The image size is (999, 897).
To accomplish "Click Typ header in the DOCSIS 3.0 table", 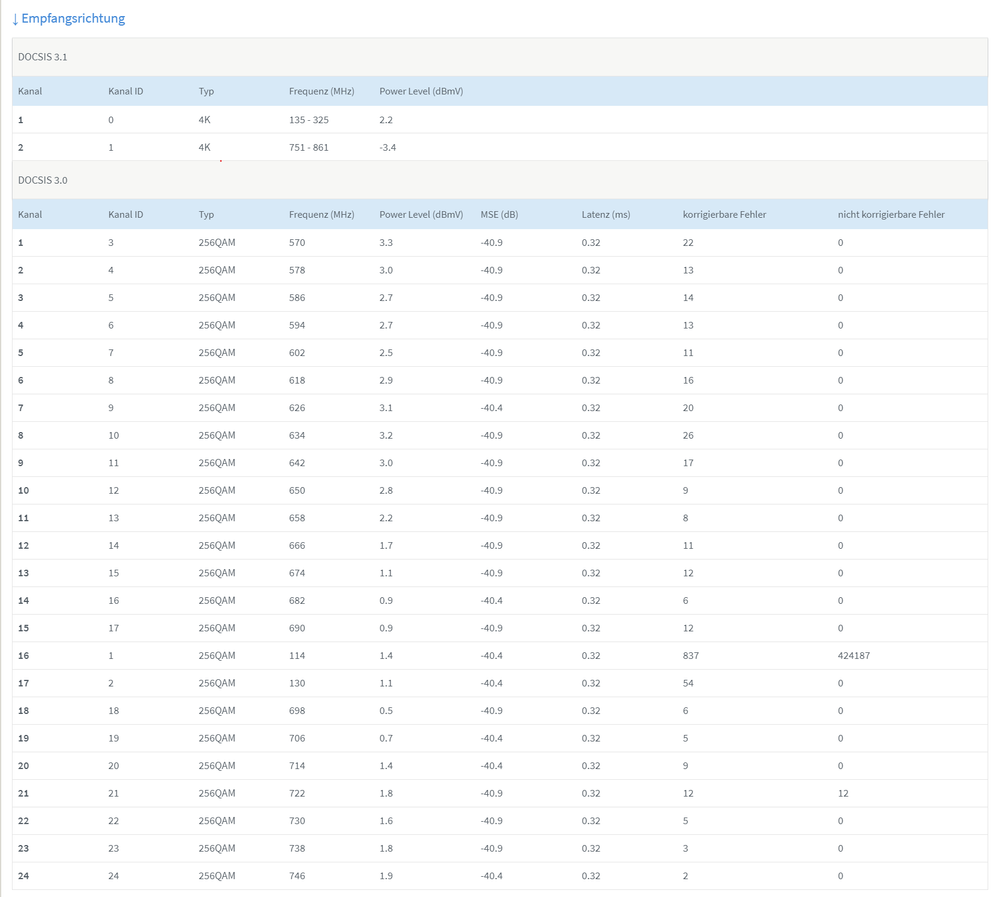I will 206,215.
